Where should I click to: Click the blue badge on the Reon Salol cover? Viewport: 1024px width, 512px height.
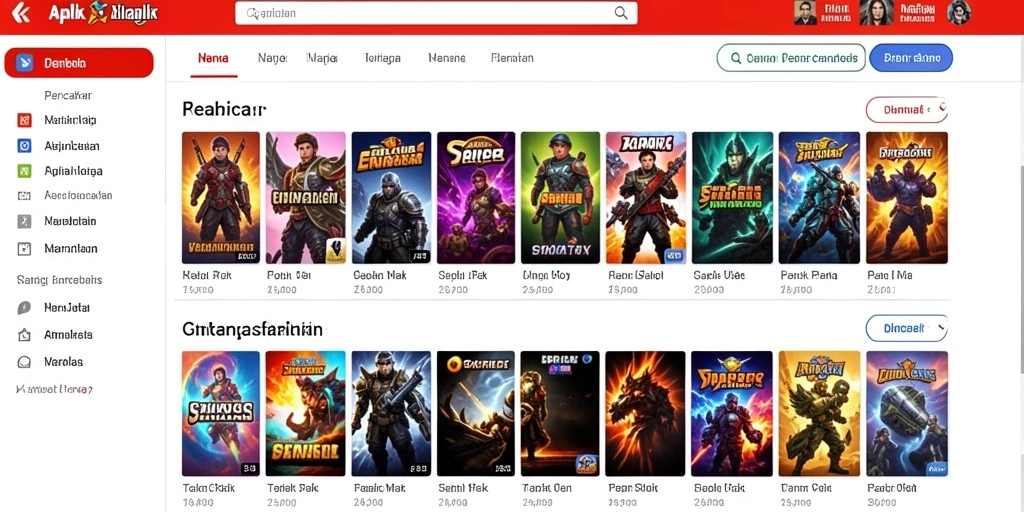(674, 255)
